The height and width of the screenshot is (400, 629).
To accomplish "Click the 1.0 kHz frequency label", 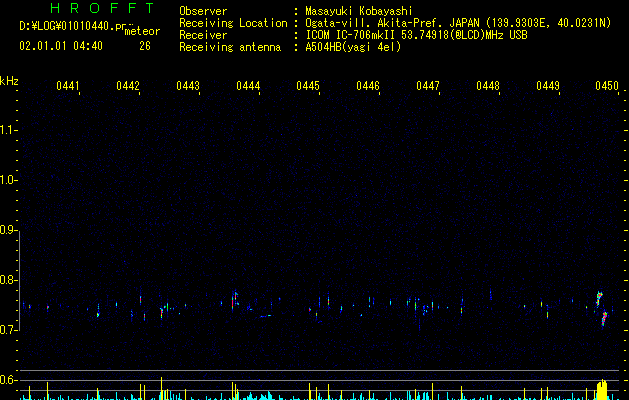I will pyautogui.click(x=8, y=180).
